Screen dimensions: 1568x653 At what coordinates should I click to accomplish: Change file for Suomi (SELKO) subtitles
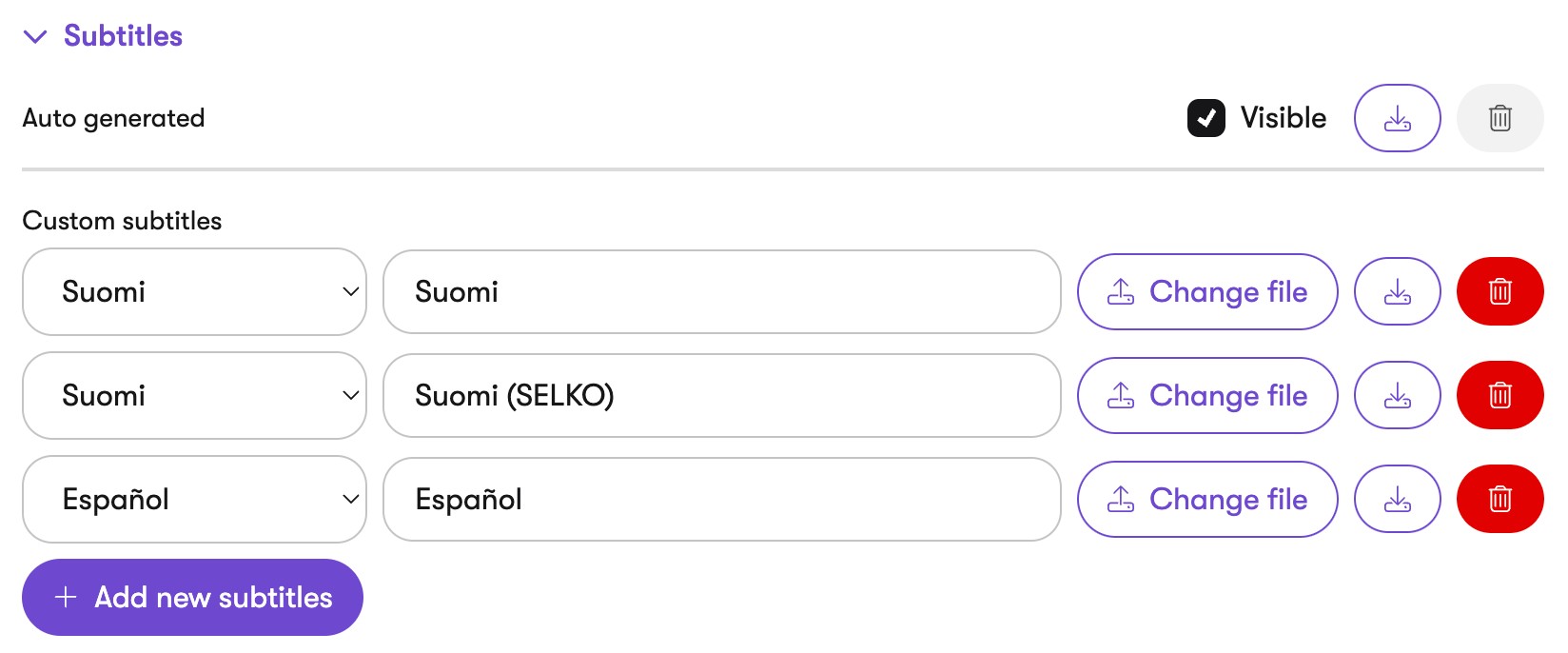click(1207, 395)
